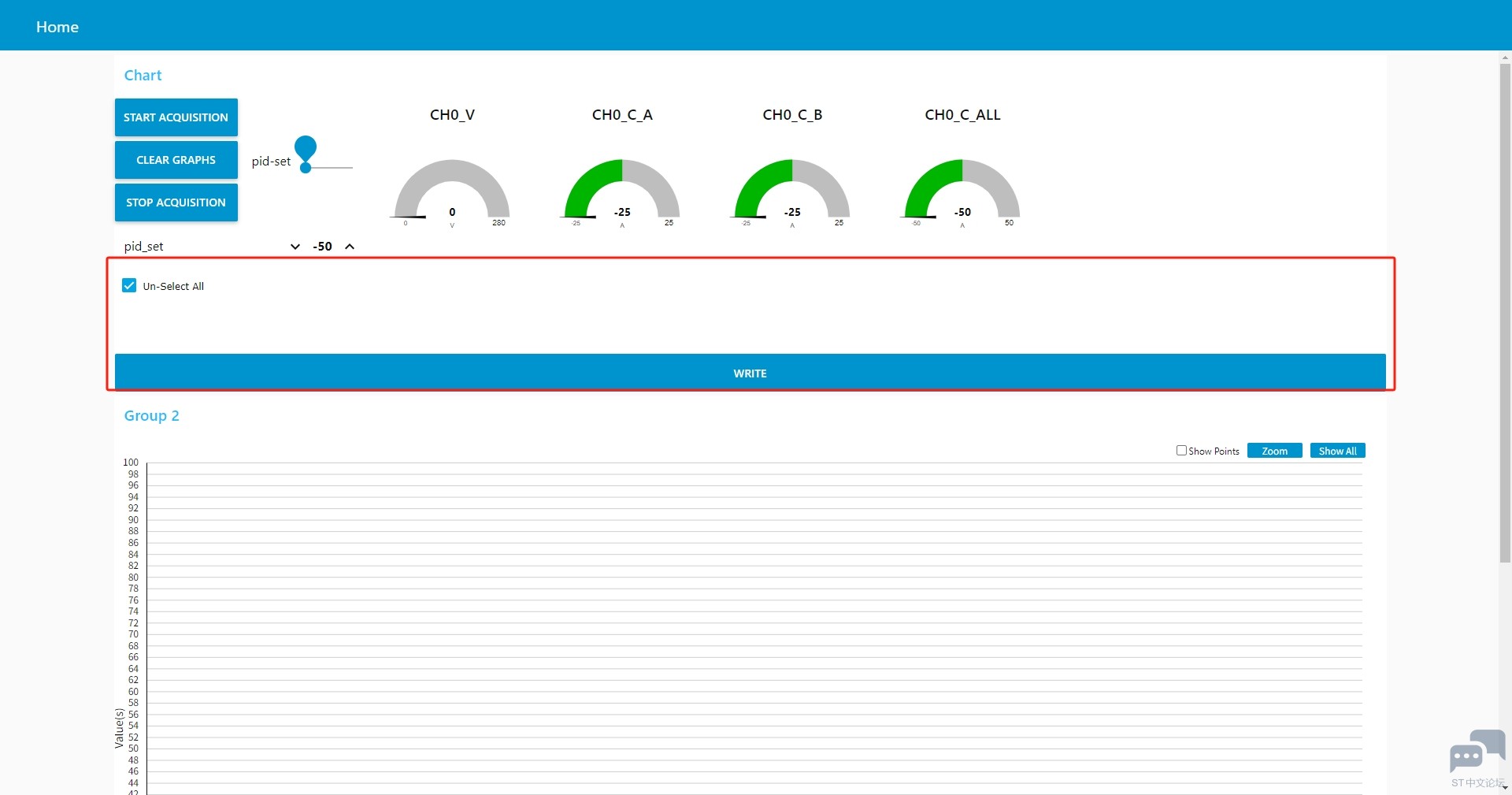Click the Group 2 section heading

tap(151, 416)
